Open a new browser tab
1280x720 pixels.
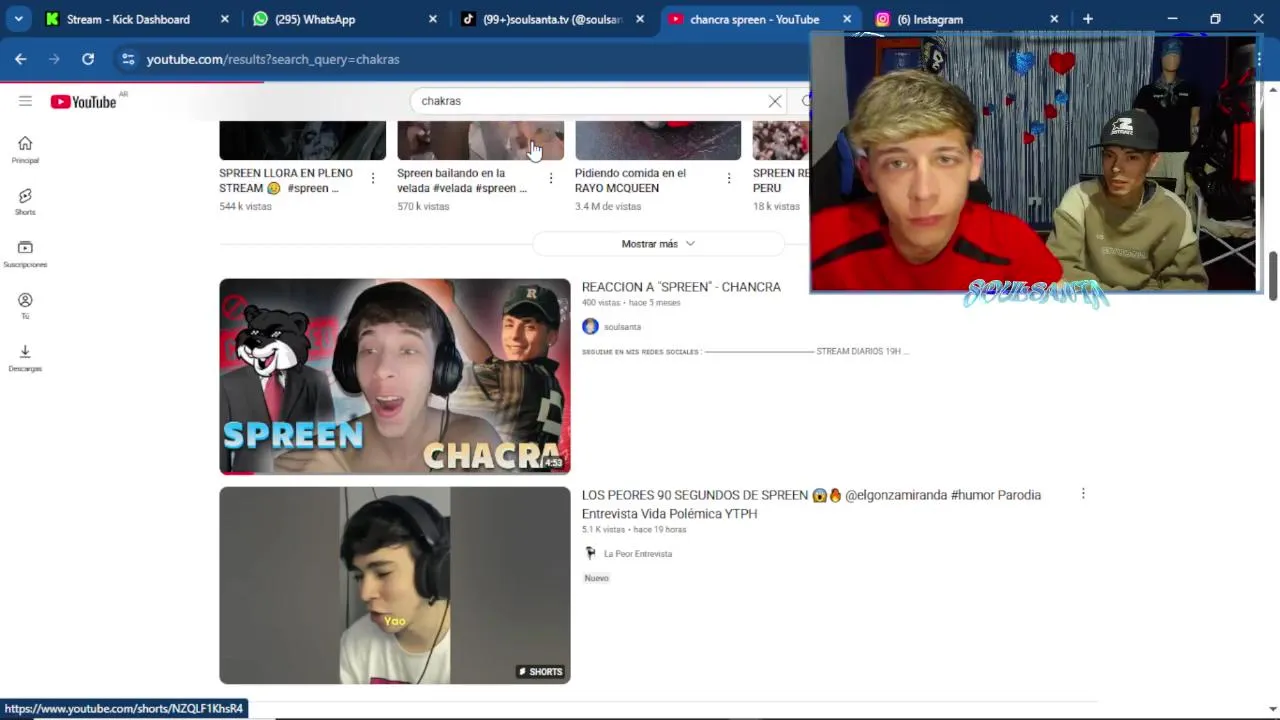click(1088, 19)
